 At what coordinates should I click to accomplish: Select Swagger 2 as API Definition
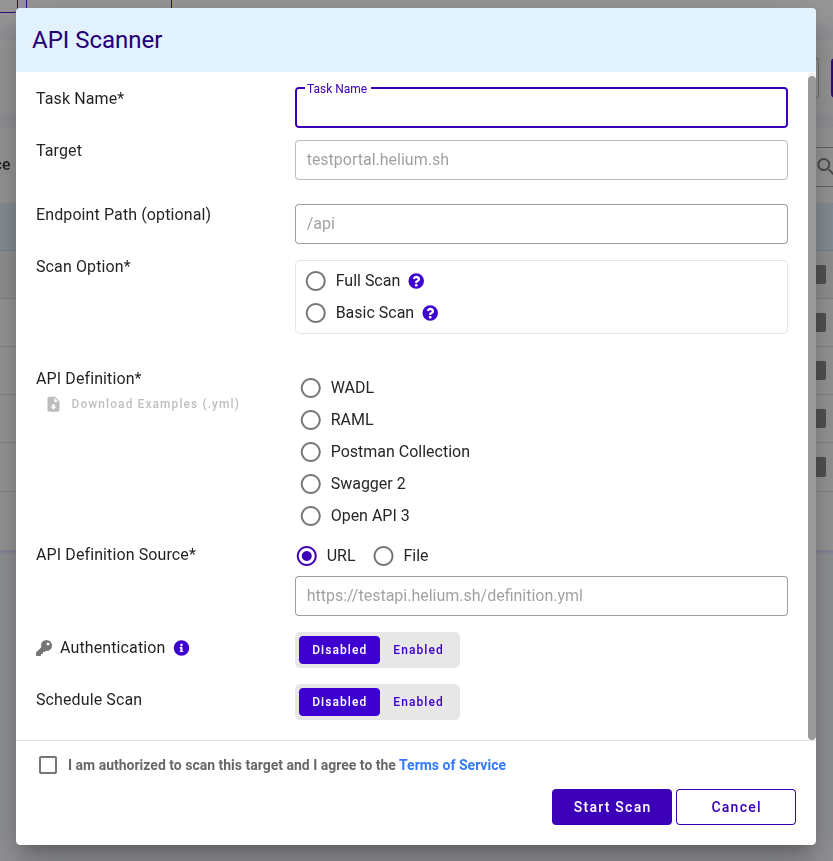[x=310, y=483]
